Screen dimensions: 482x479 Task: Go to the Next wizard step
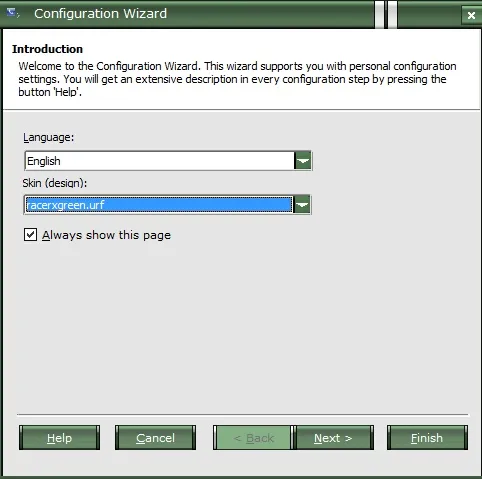point(333,438)
